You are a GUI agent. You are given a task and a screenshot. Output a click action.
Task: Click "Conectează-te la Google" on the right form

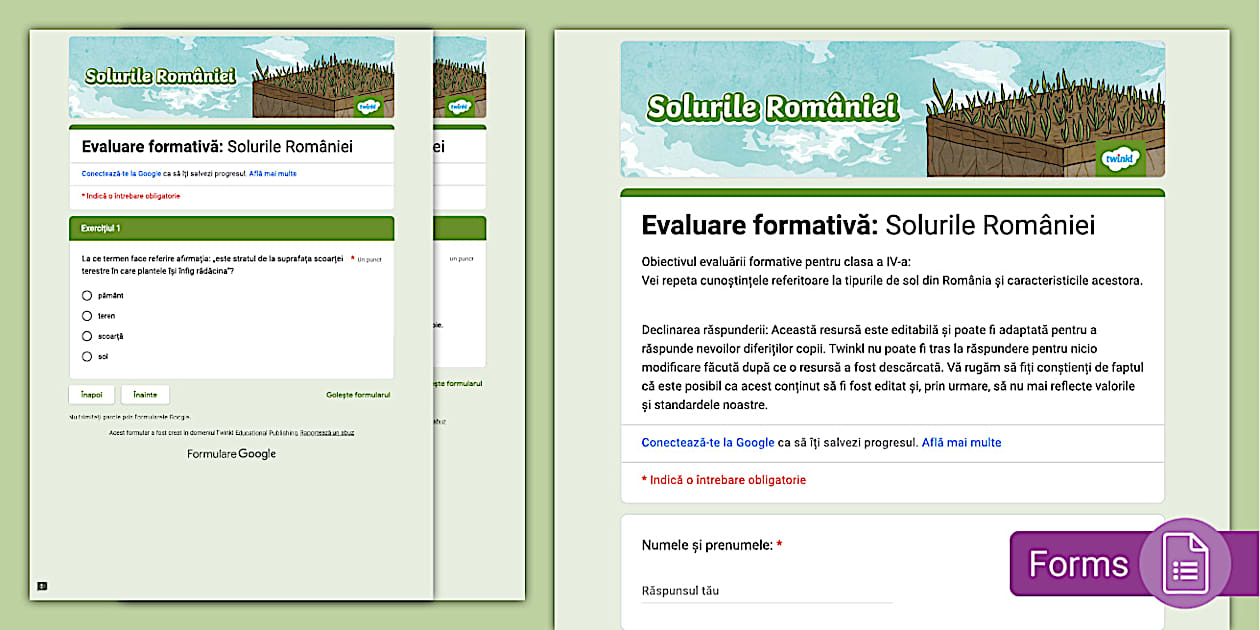click(x=706, y=442)
